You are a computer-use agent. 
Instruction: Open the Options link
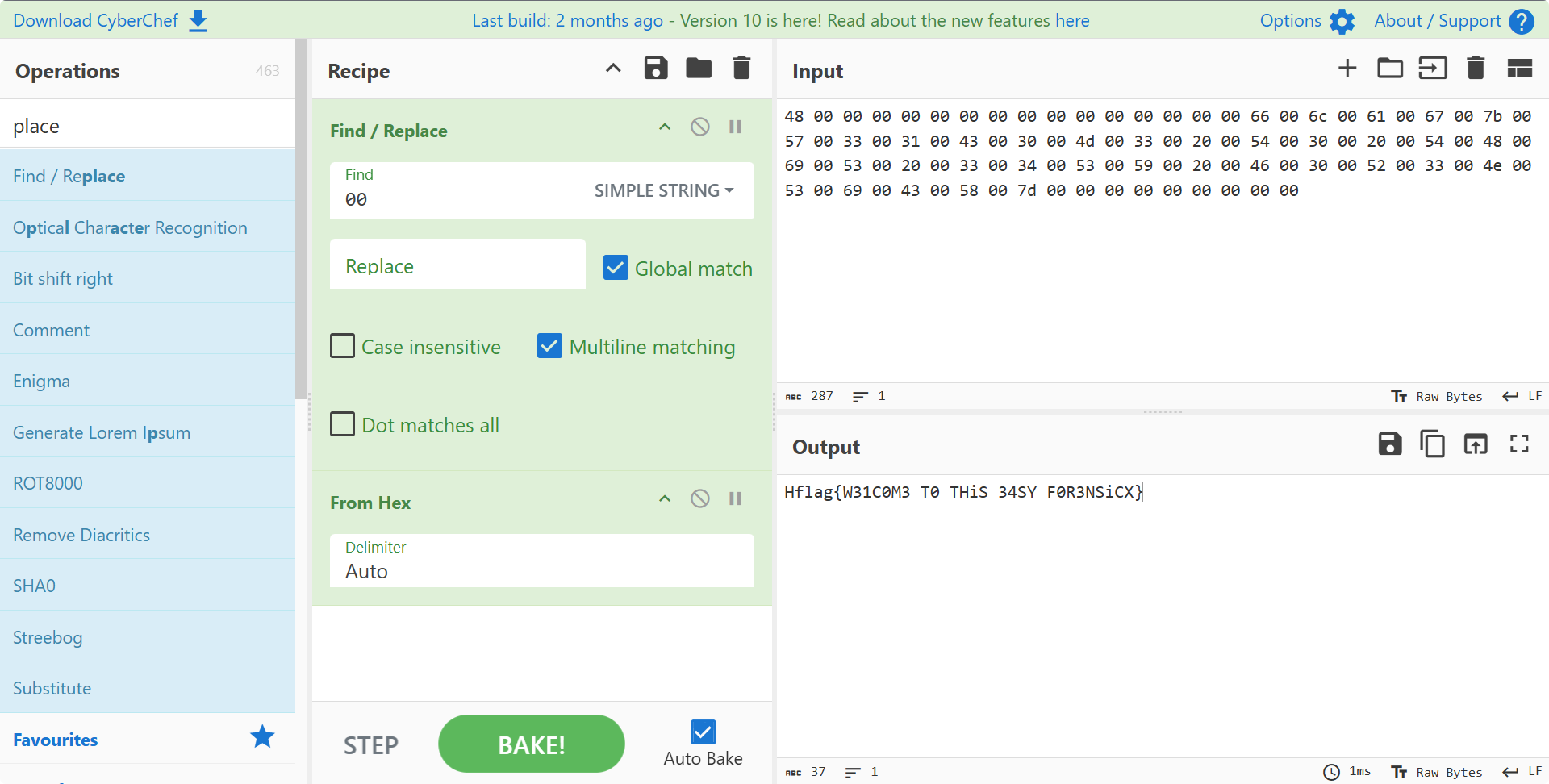coord(1308,21)
